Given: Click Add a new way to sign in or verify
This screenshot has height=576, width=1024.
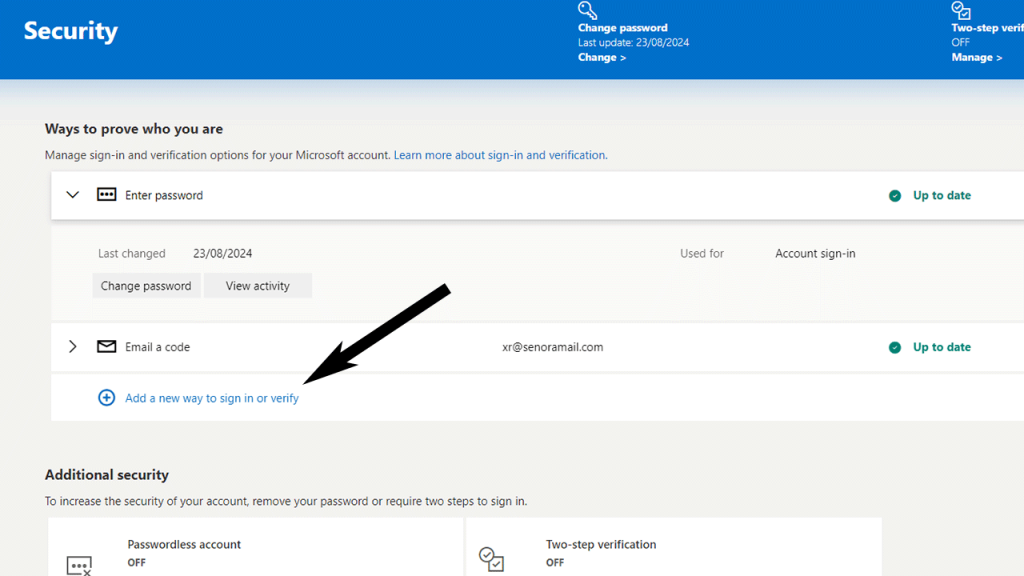Looking at the screenshot, I should click(x=212, y=398).
